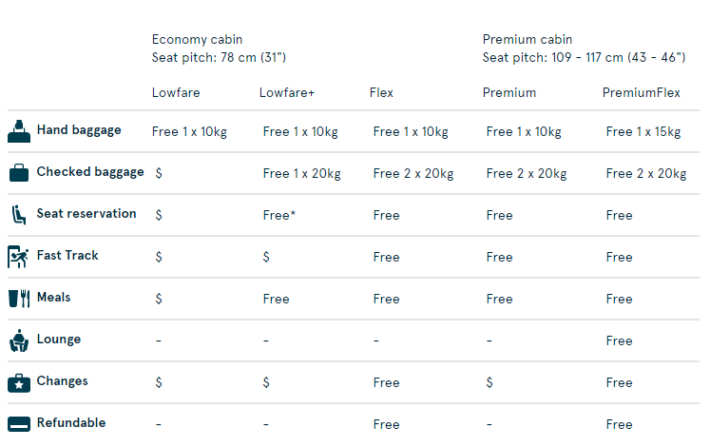710x447 pixels.
Task: Click the Free* seat reservation entry under Lowfare+
Action: pyautogui.click(x=279, y=215)
